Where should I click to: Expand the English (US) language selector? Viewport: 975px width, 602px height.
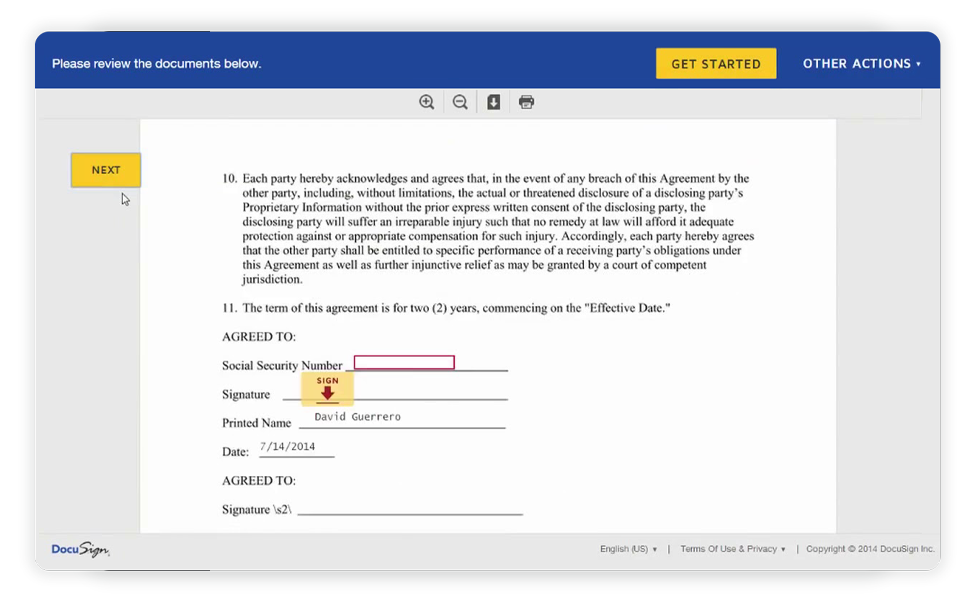click(628, 549)
